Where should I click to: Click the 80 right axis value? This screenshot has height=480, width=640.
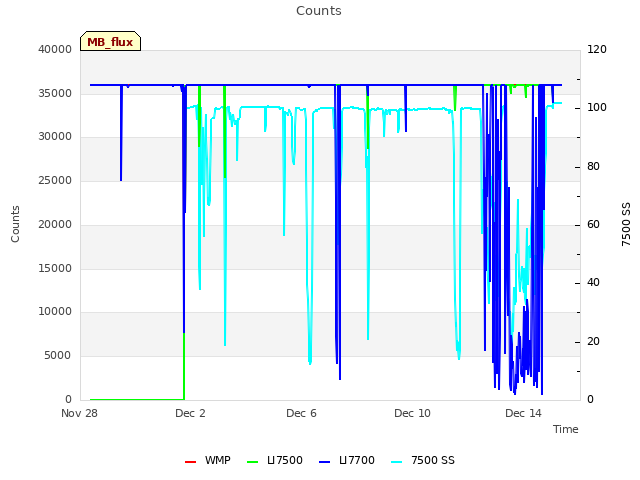(593, 167)
